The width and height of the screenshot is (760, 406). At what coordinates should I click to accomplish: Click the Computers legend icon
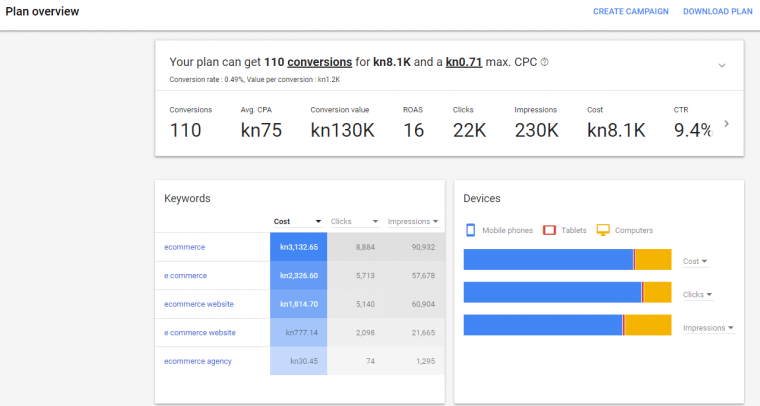point(603,230)
